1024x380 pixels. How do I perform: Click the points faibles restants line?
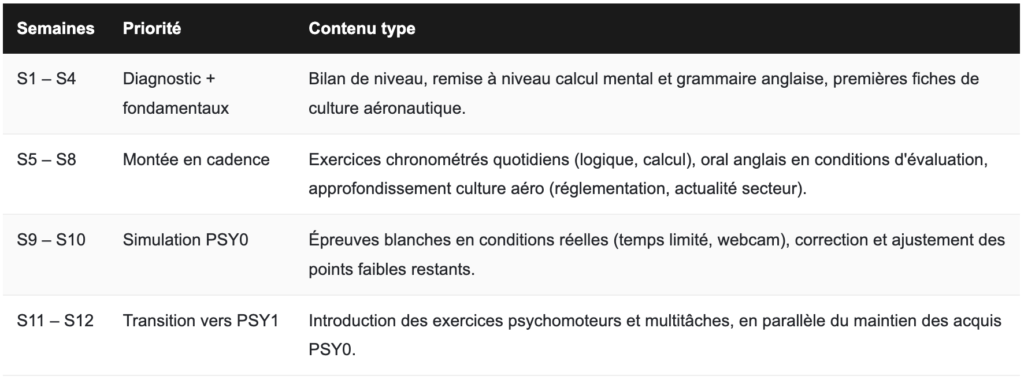coord(392,270)
